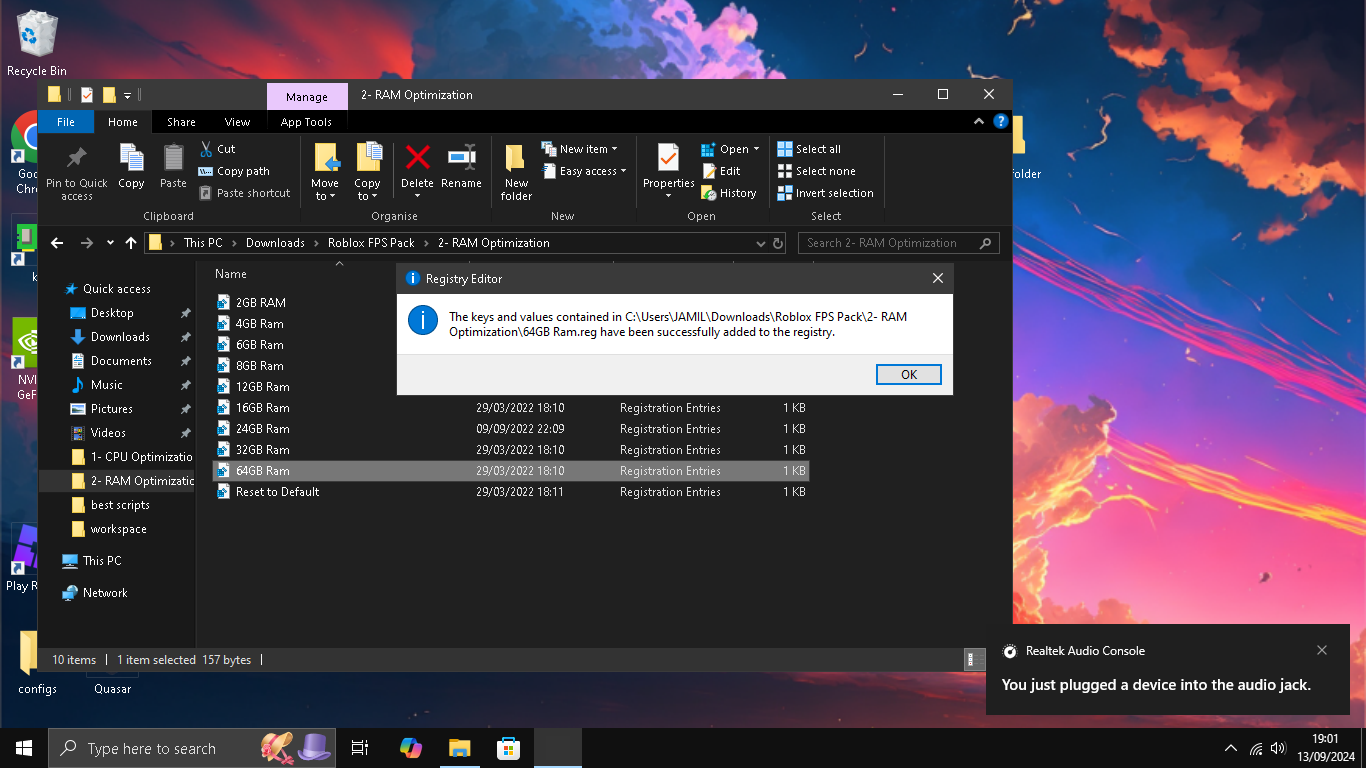The image size is (1366, 768).
Task: Open the Customize Quick Access Toolbar dropdown
Action: pyautogui.click(x=127, y=95)
